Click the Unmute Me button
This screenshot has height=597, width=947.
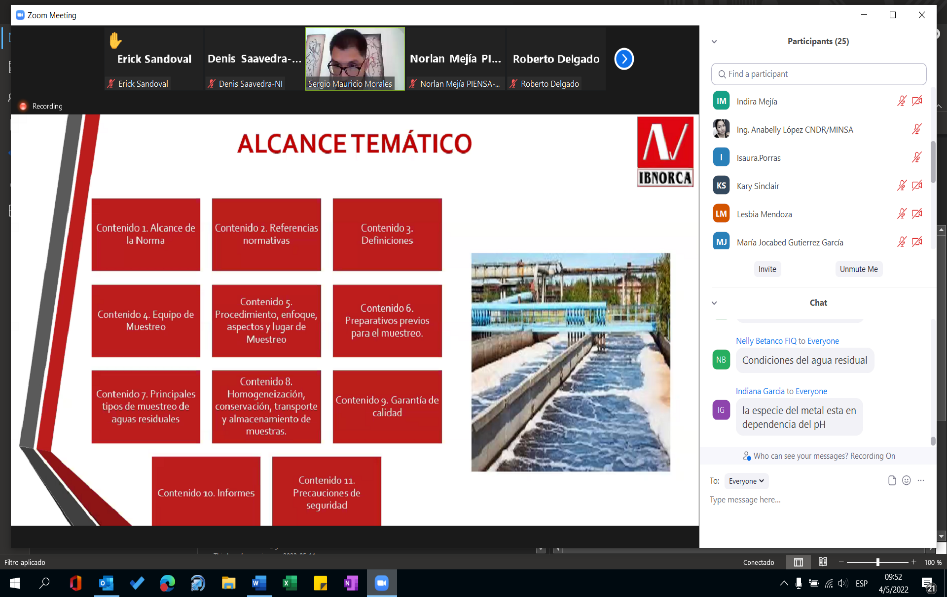click(858, 269)
